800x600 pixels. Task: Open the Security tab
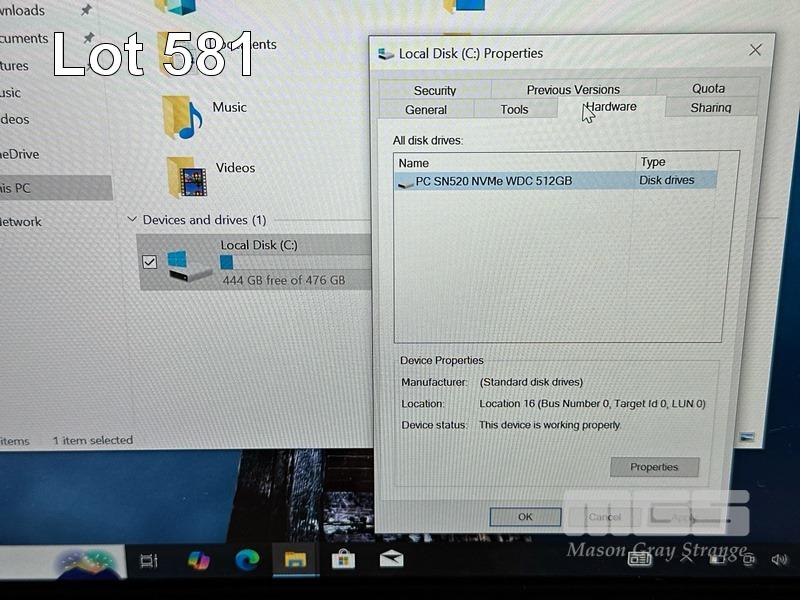click(435, 90)
